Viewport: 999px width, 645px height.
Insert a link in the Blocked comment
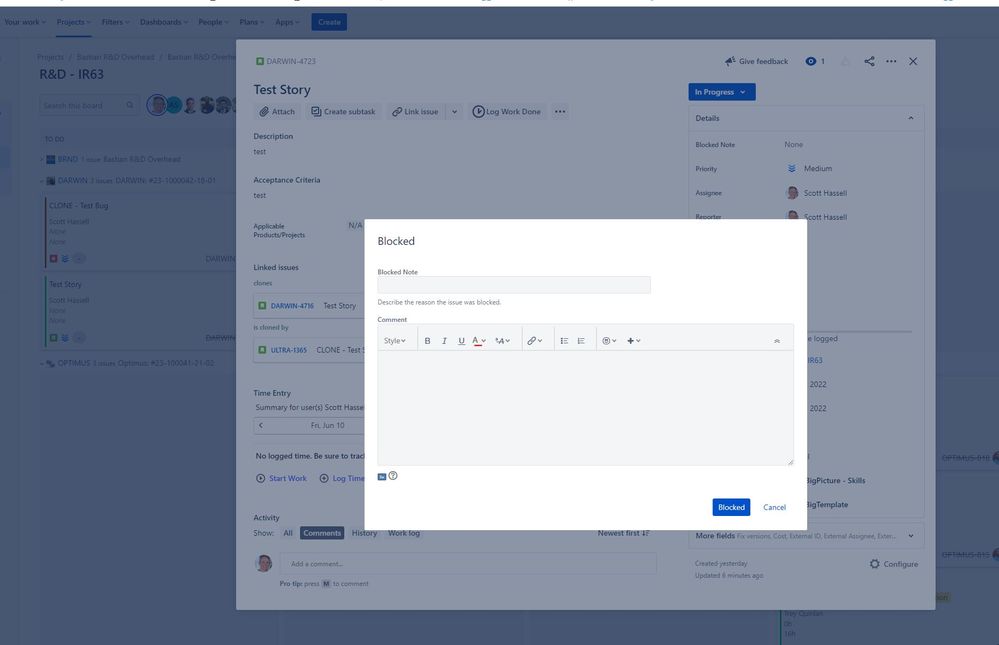pyautogui.click(x=532, y=340)
